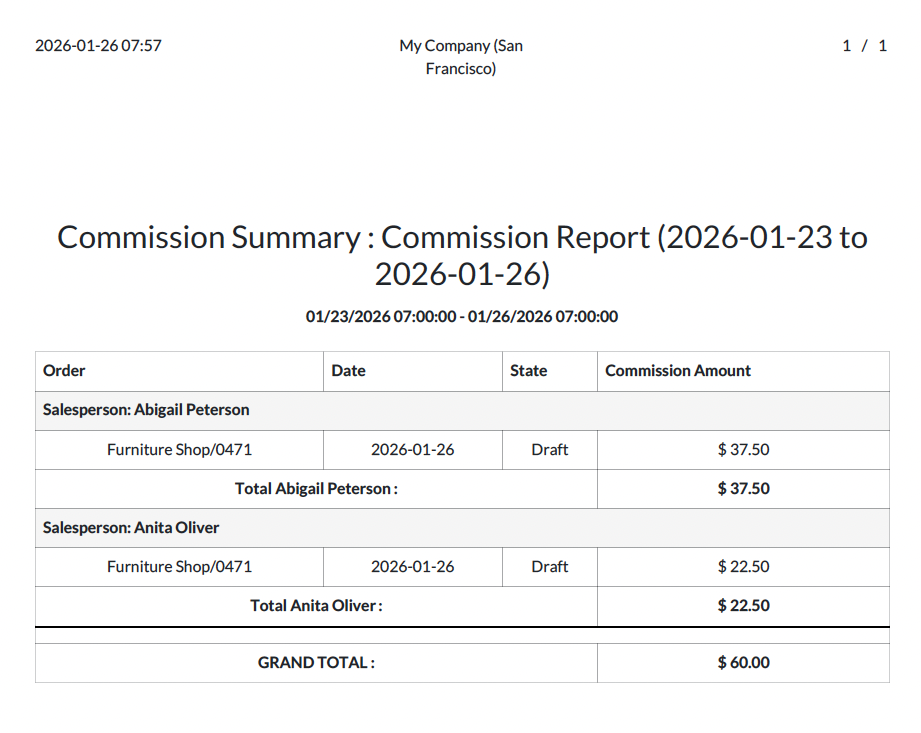
Task: Click the $ 22.50 amount beside Furniture Shop/0471
Action: [x=744, y=567]
